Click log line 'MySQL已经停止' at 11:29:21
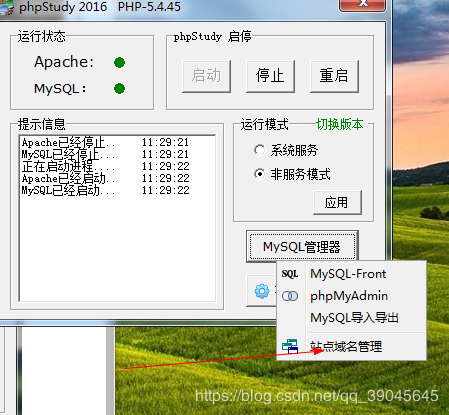Viewport: 449px width, 415px height. click(x=105, y=155)
